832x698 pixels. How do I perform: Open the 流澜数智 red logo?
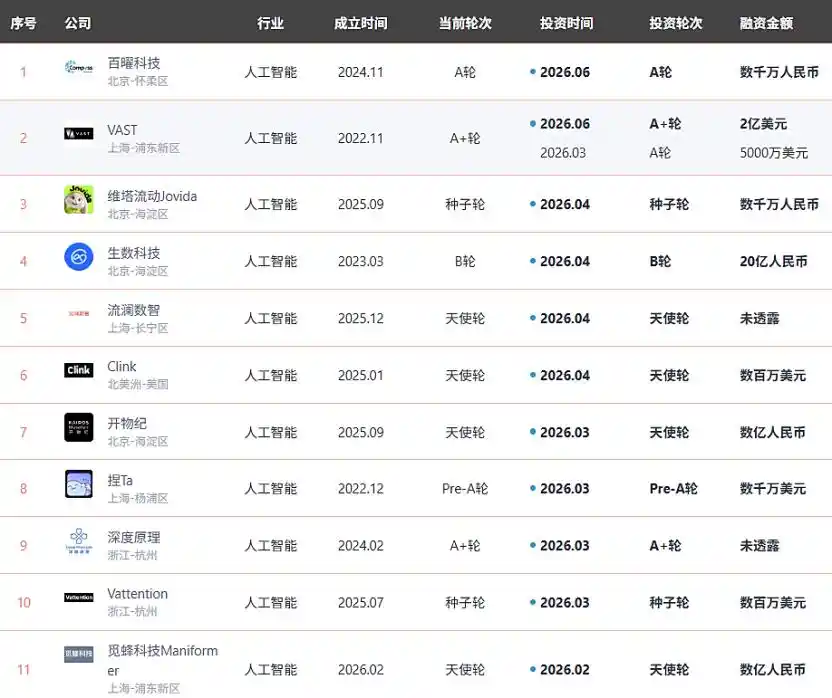point(79,314)
